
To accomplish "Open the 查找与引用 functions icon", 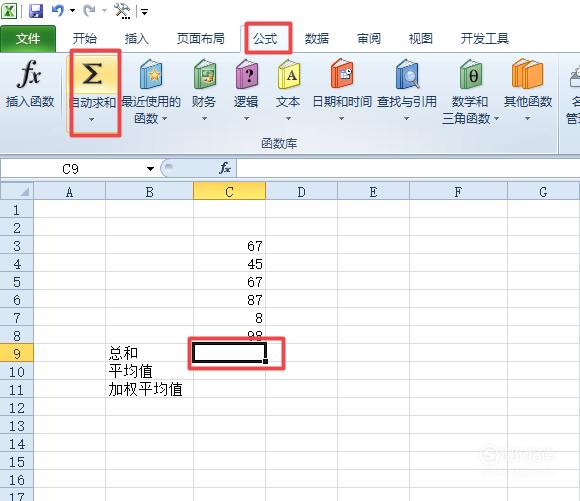I will (x=407, y=74).
